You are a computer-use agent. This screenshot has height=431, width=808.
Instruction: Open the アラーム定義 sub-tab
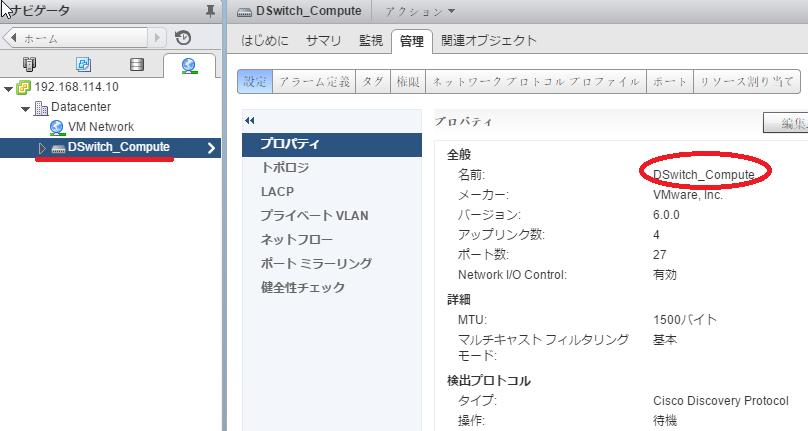click(x=314, y=81)
